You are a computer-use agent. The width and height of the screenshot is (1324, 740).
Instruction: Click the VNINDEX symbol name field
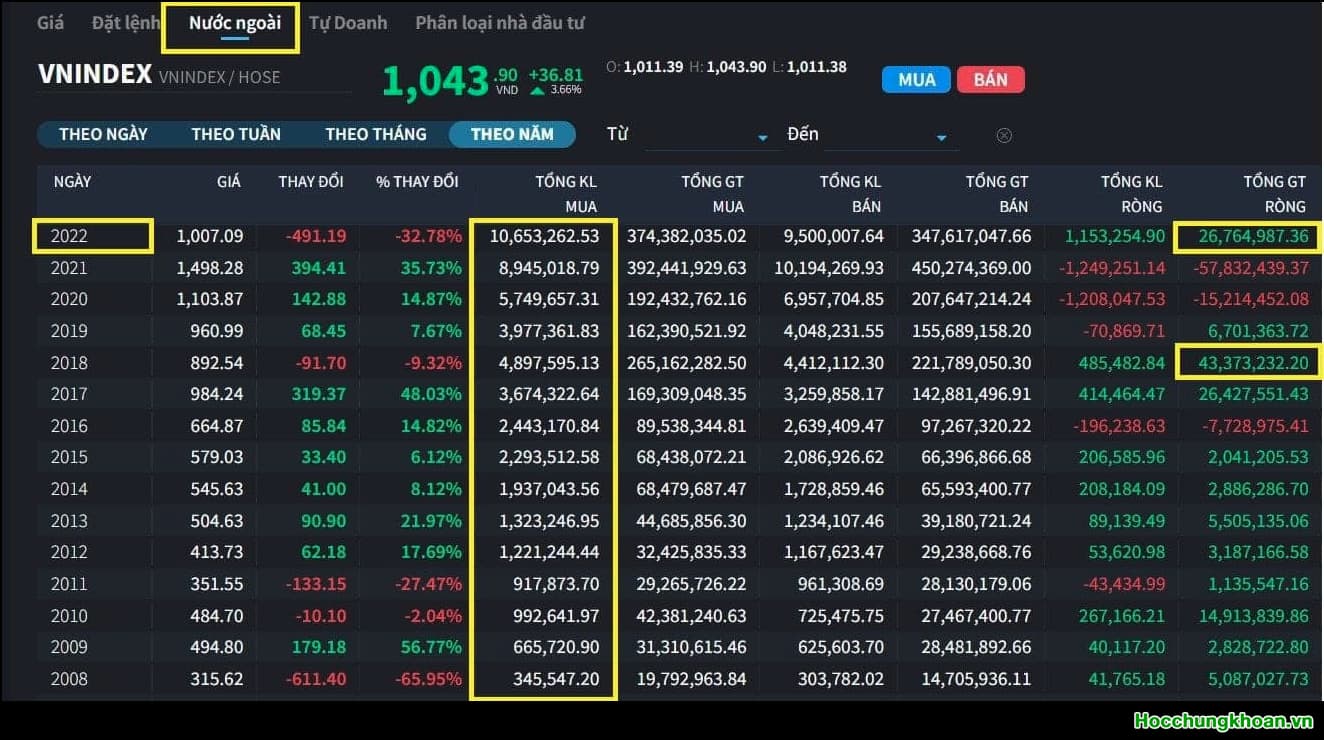pyautogui.click(x=94, y=75)
